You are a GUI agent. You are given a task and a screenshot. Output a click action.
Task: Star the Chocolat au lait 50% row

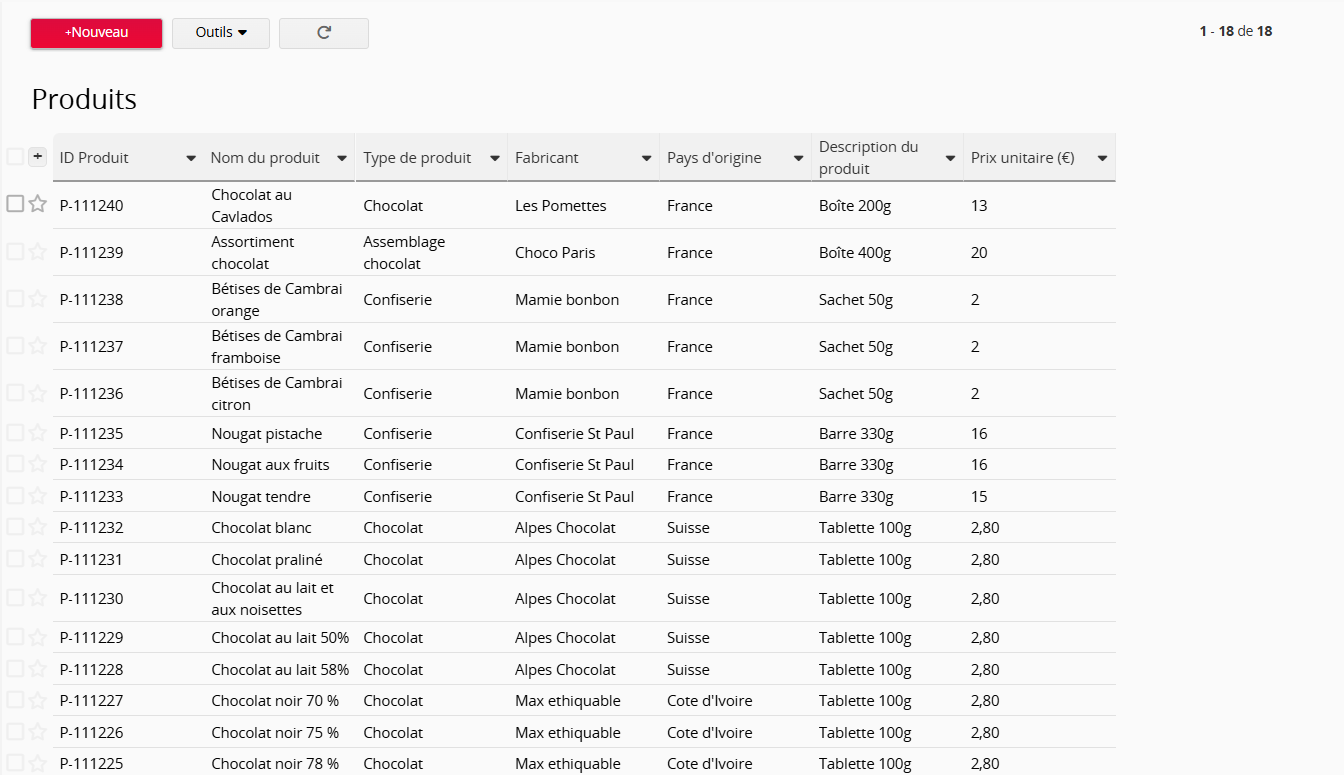pos(38,637)
